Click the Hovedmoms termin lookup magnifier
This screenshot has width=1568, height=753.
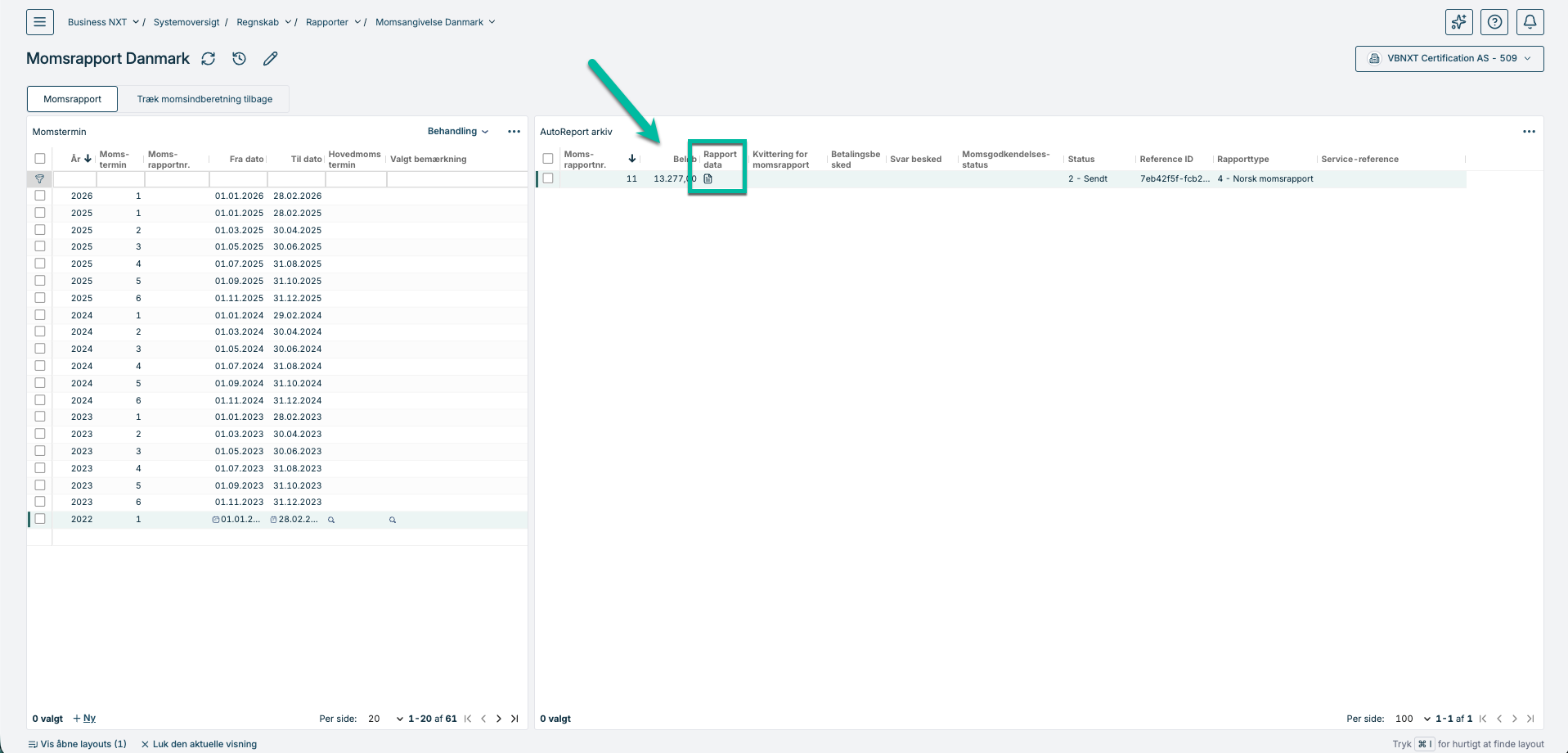331,520
